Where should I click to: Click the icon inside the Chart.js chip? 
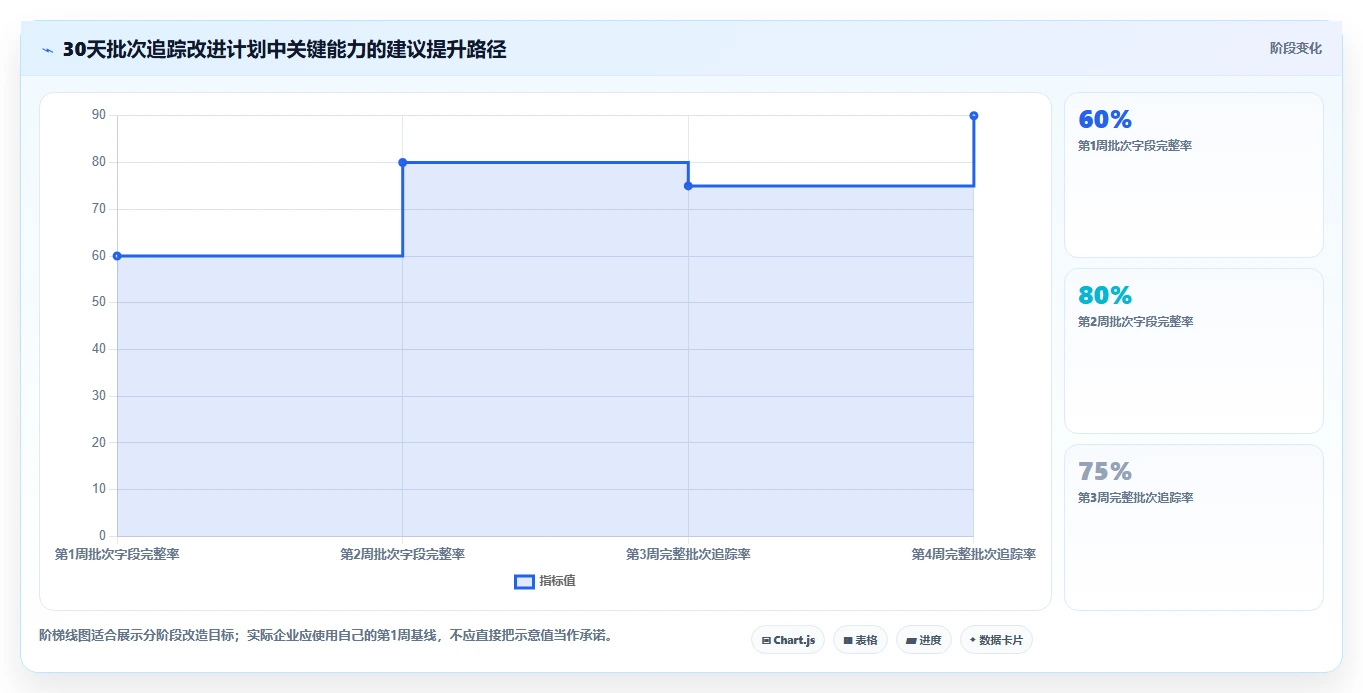(x=766, y=640)
